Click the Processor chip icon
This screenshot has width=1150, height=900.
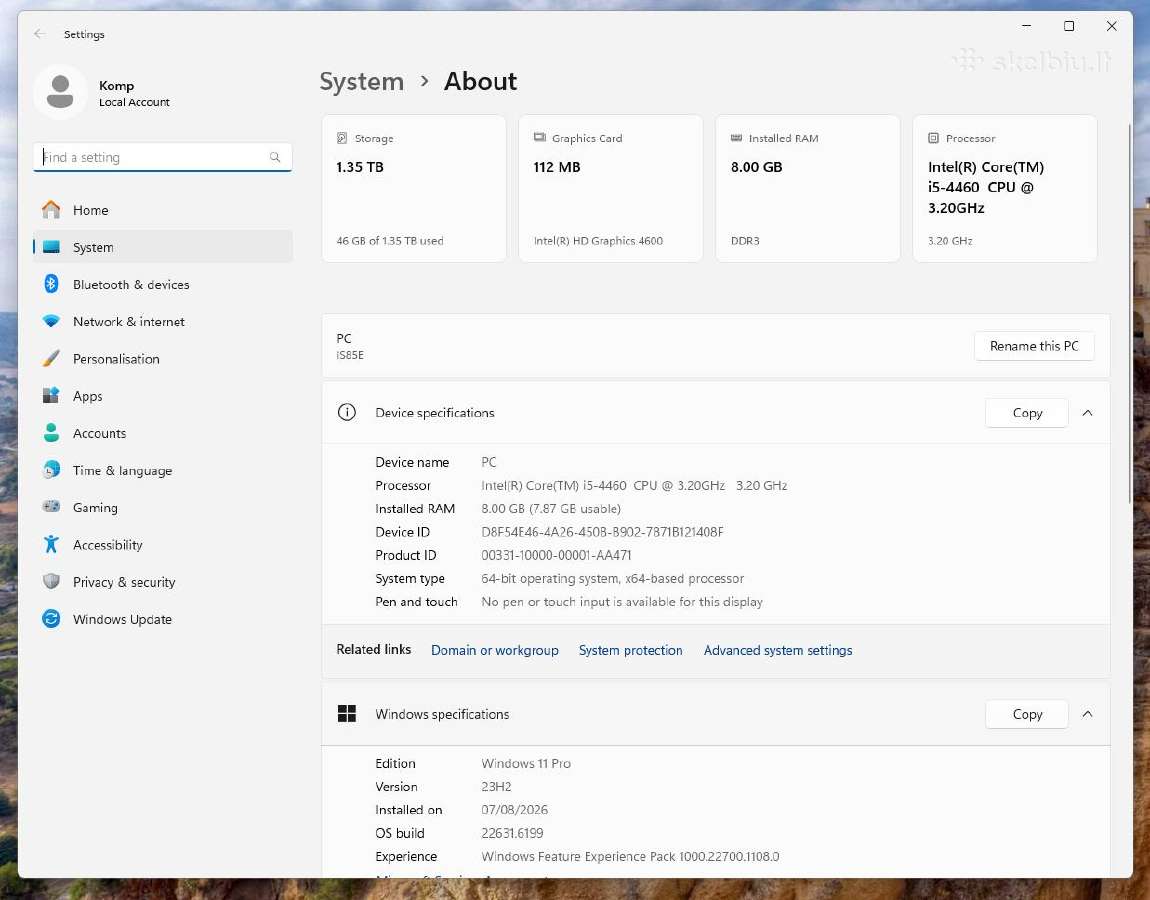coord(933,138)
